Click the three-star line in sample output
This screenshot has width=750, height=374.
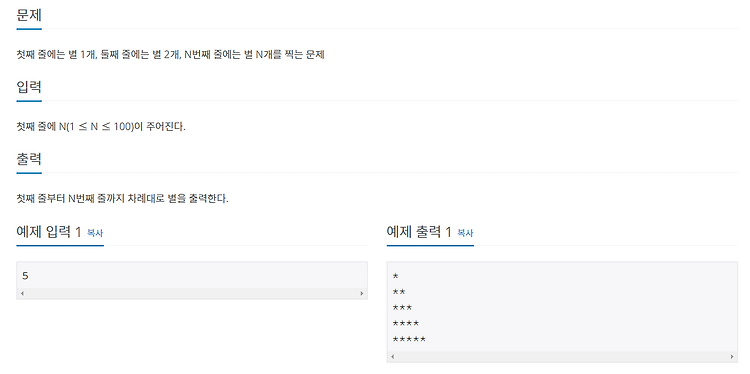(402, 308)
